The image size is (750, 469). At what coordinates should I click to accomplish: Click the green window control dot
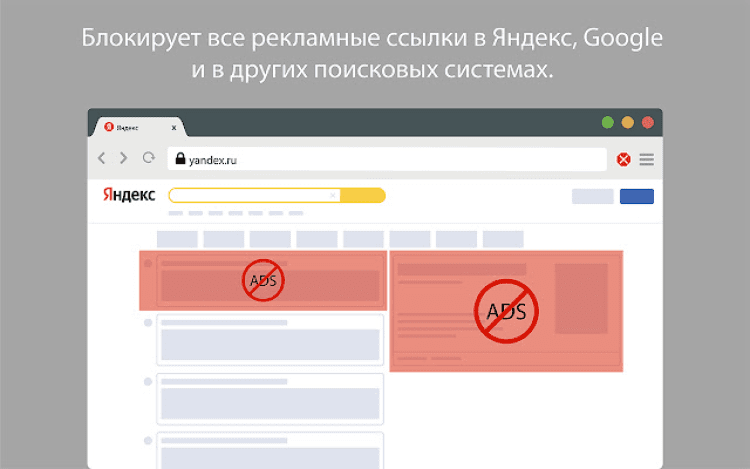click(x=607, y=123)
